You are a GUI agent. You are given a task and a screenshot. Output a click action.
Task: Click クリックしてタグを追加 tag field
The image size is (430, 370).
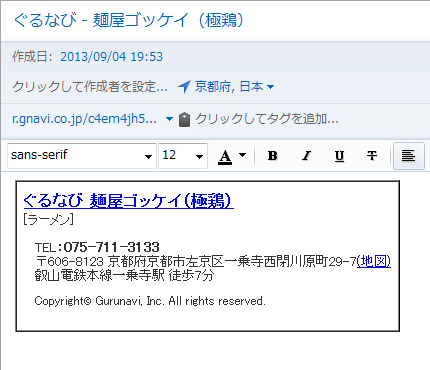267,119
